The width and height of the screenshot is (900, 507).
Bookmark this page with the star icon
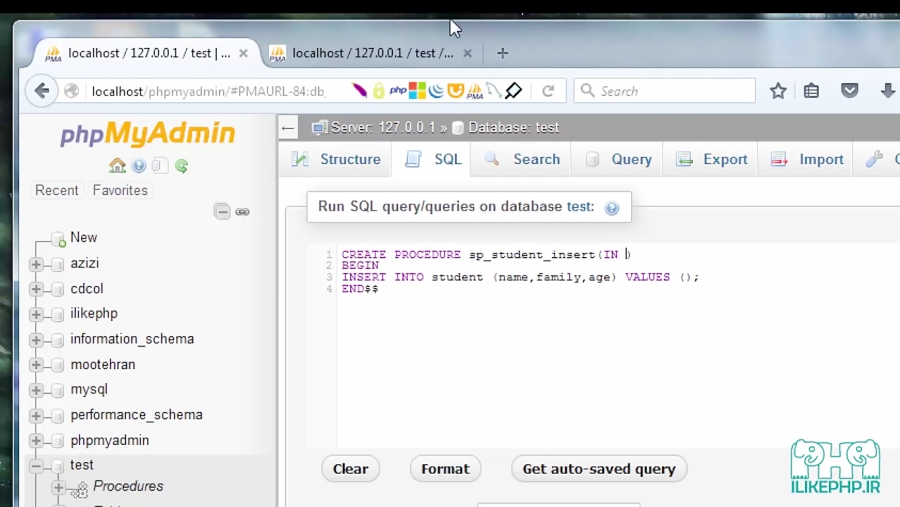[778, 91]
